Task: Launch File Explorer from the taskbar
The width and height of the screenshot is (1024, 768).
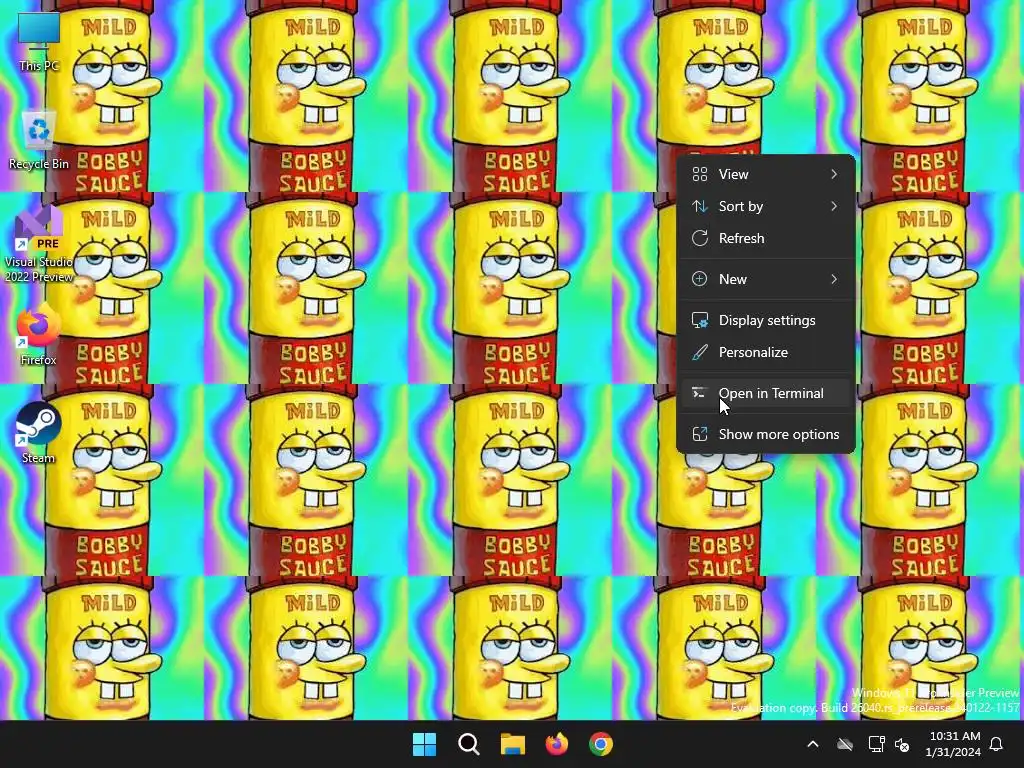Action: tap(513, 744)
